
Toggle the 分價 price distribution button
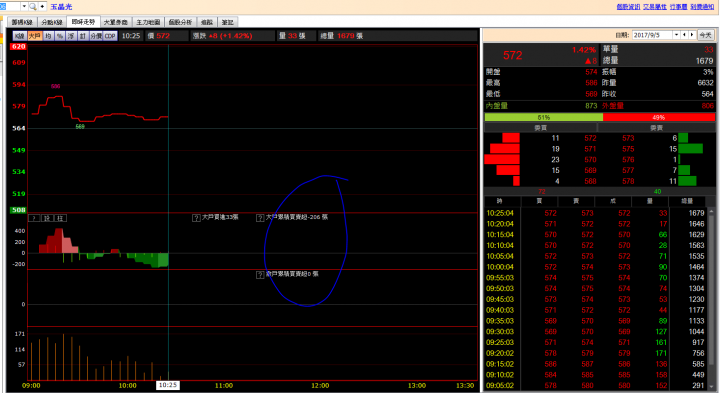[x=96, y=36]
